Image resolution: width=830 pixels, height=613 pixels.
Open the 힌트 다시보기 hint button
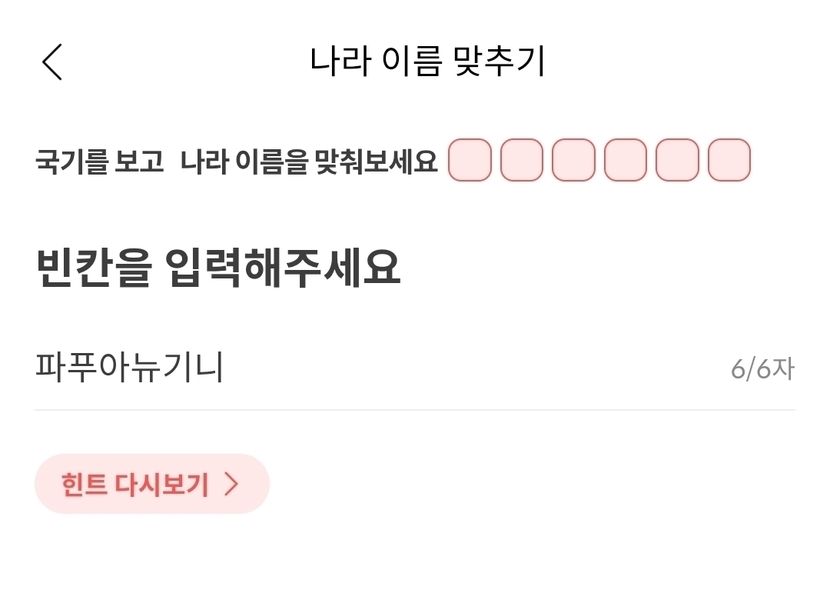(152, 484)
